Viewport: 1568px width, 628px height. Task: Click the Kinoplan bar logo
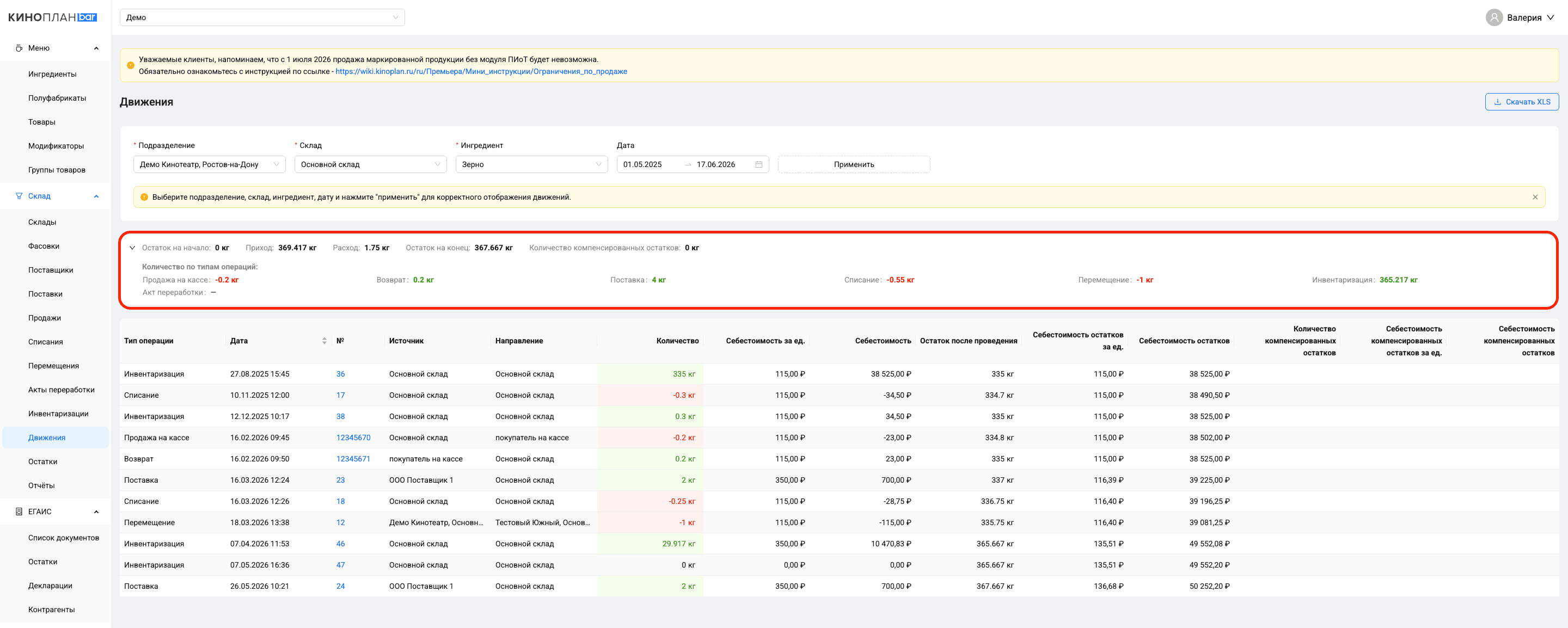(x=52, y=17)
